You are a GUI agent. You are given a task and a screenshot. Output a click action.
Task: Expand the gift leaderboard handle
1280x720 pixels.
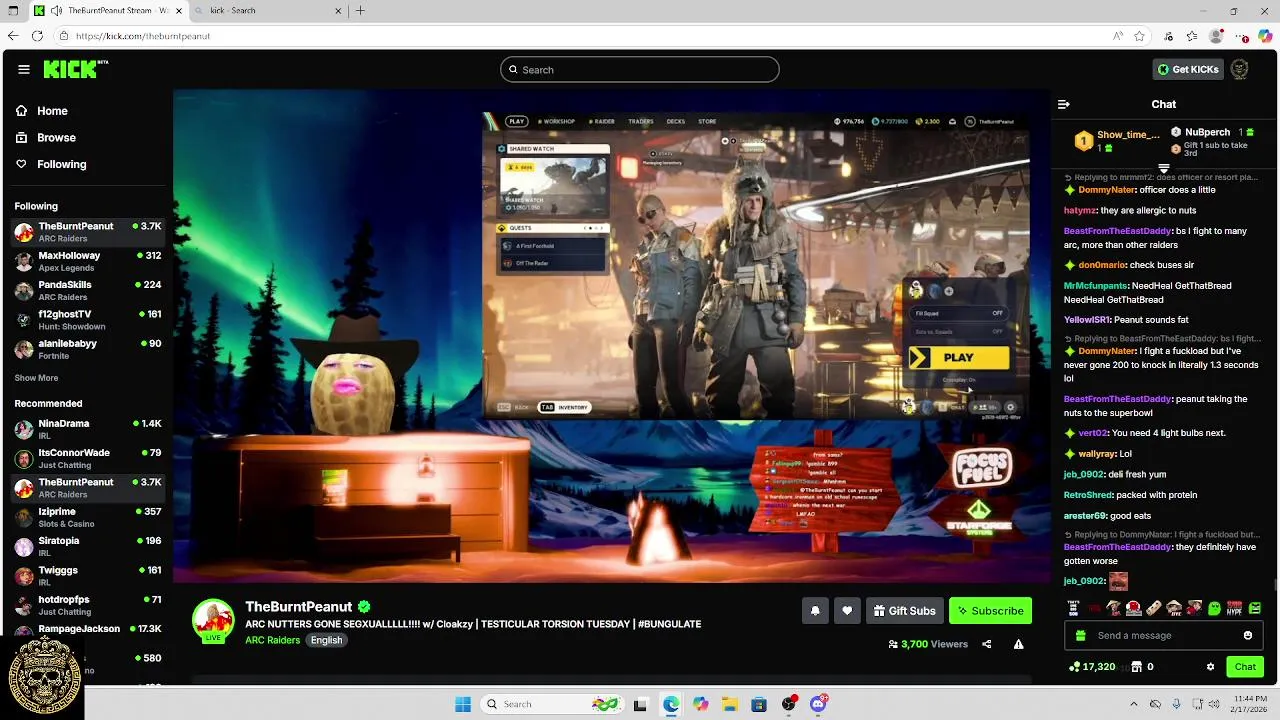1164,169
